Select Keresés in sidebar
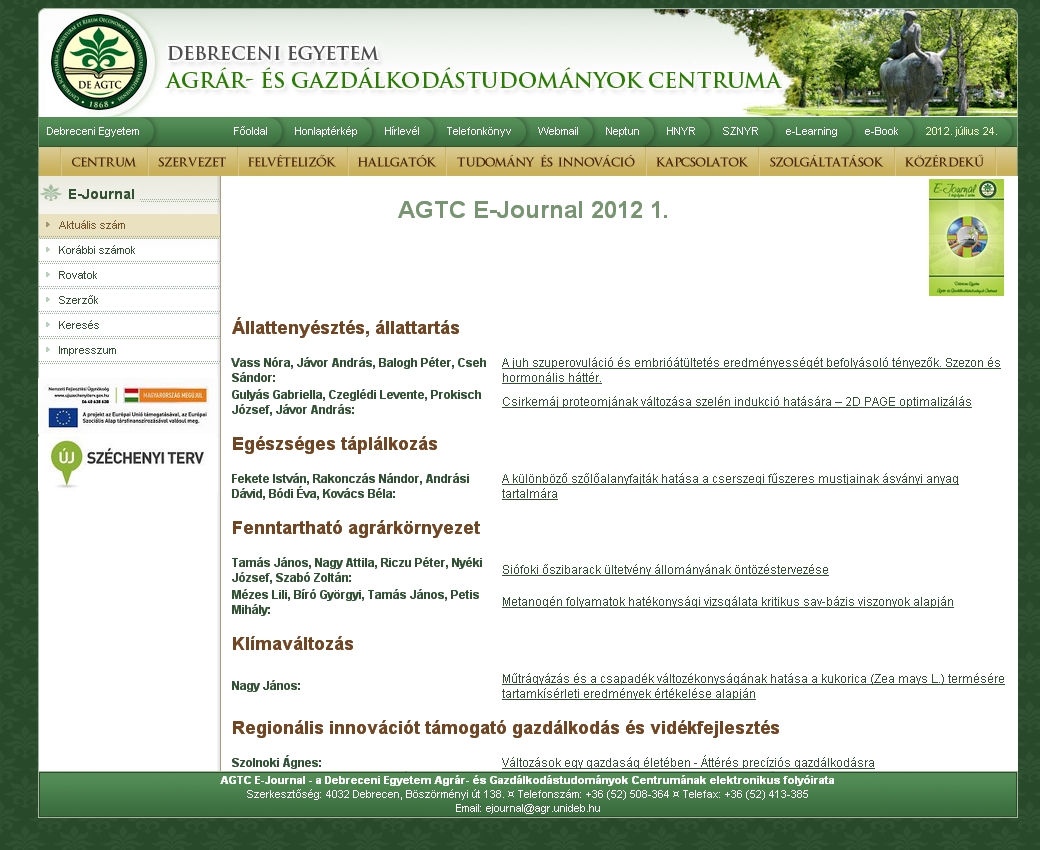 coord(129,325)
